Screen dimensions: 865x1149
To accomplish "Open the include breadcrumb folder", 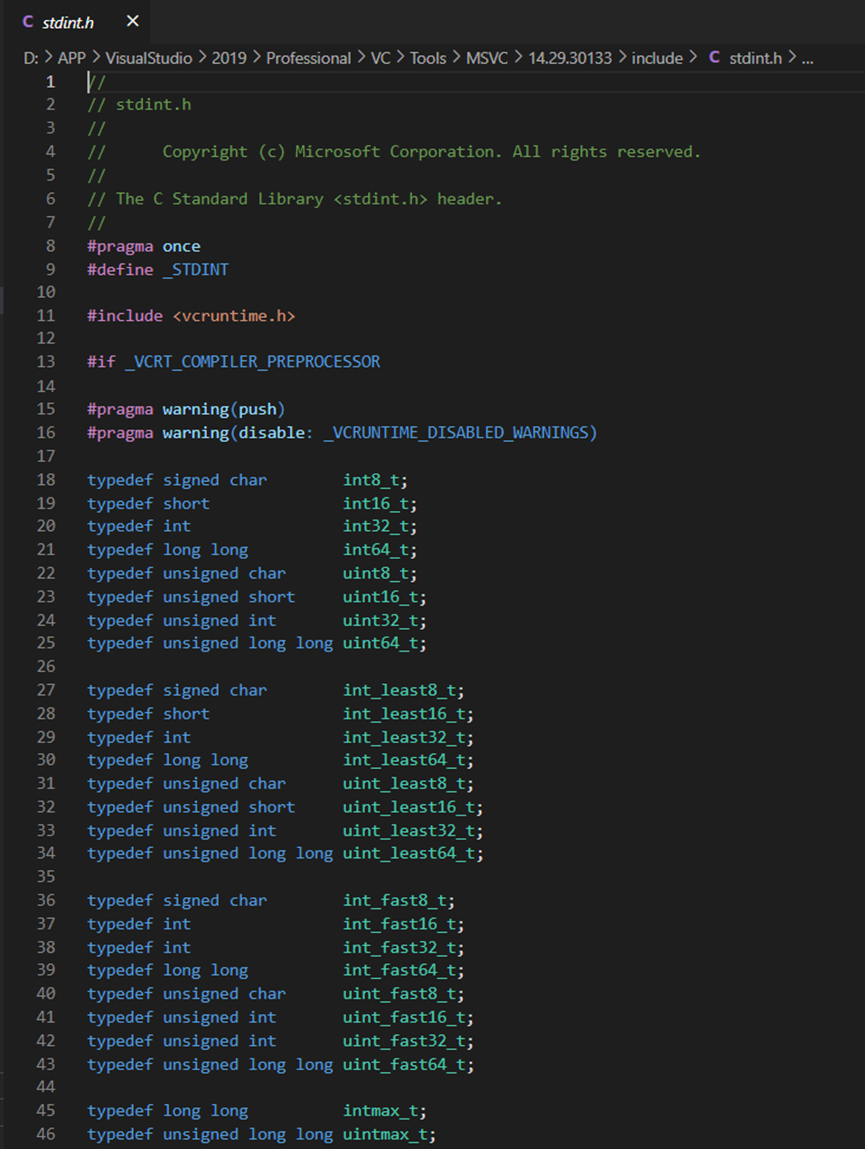I will (658, 58).
